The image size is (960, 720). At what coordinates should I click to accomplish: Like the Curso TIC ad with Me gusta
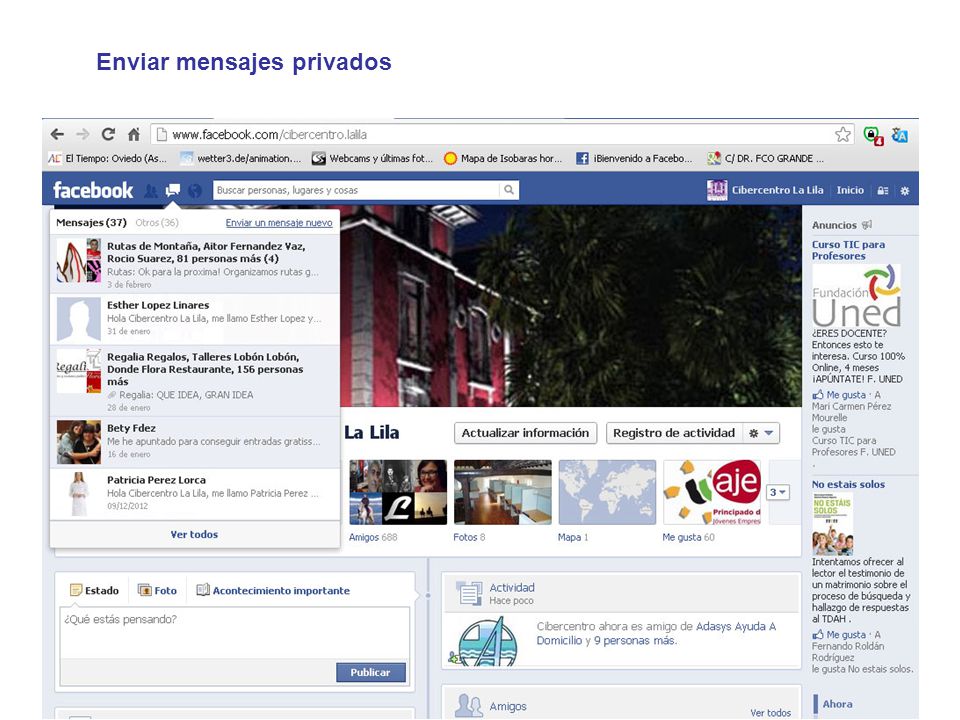point(839,396)
